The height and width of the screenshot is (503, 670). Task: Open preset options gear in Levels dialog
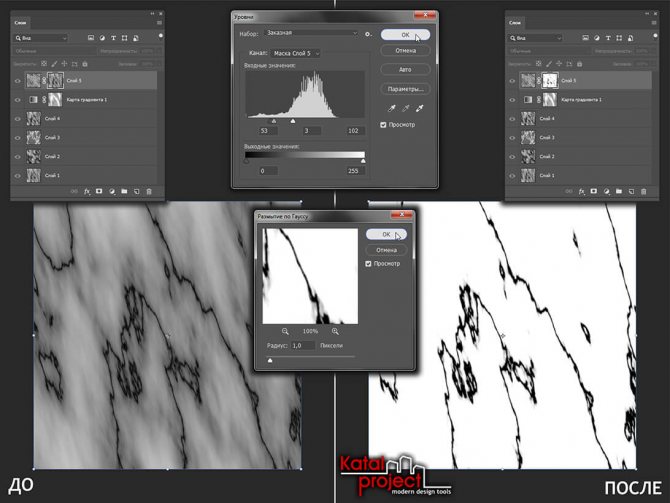(x=368, y=34)
